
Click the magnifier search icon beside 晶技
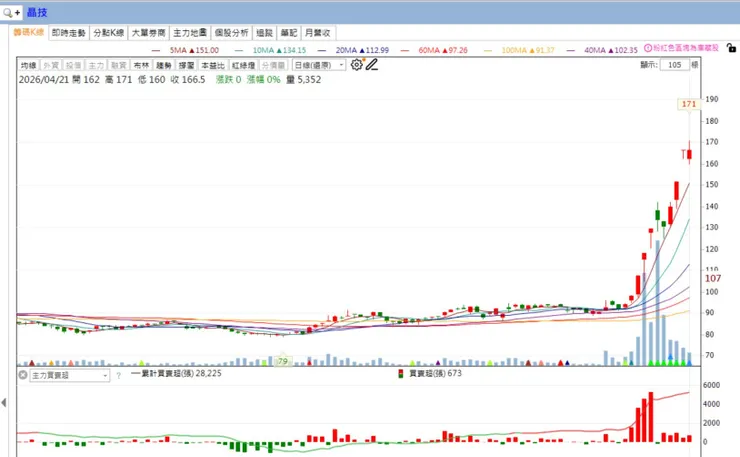pyautogui.click(x=8, y=13)
